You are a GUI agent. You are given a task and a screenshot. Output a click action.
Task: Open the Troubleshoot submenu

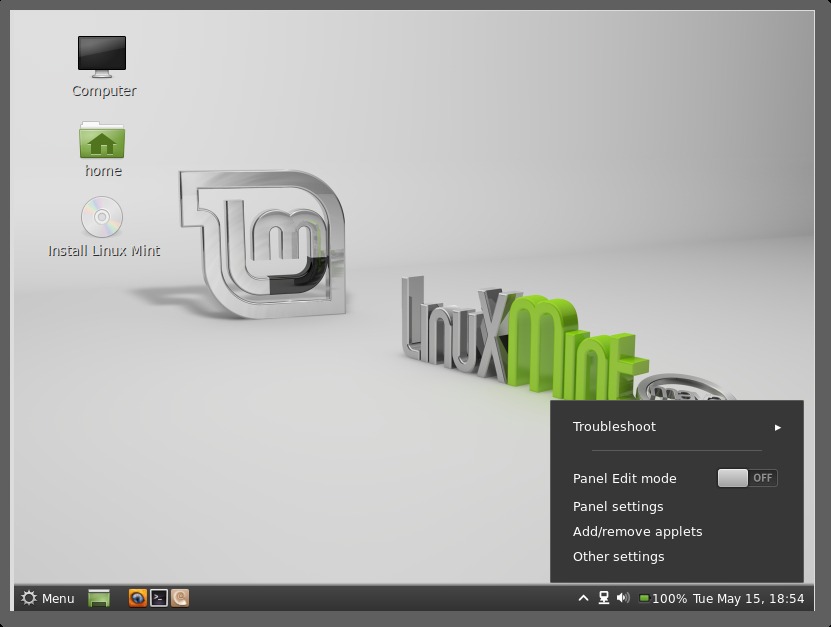pos(677,427)
